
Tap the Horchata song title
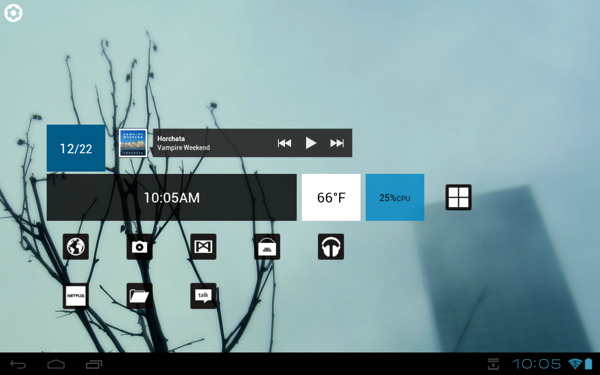coord(171,139)
